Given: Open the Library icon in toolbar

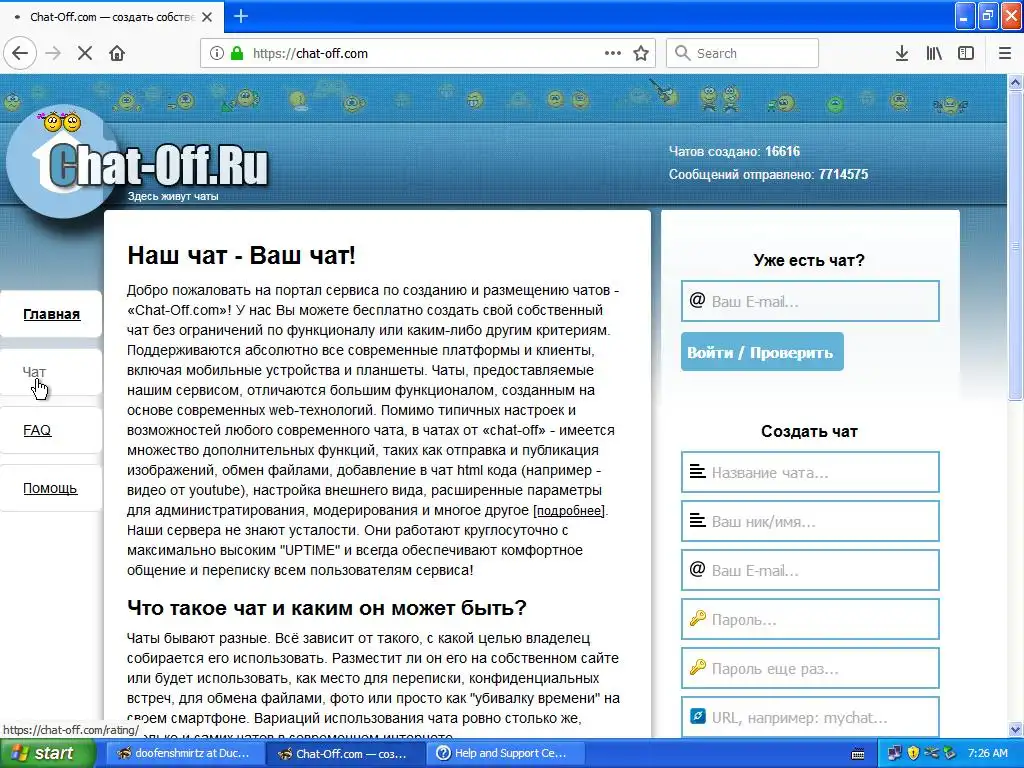Looking at the screenshot, I should point(934,54).
